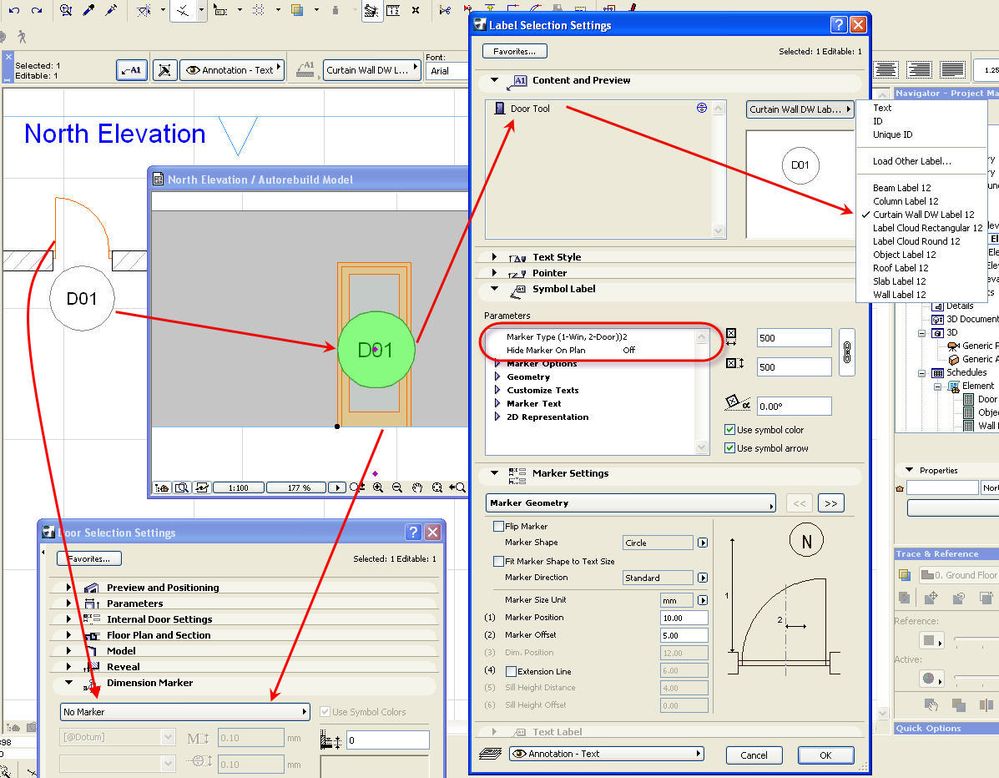The image size is (999, 778).
Task: Click the Find and Select magnifier icon
Action: coord(66,10)
